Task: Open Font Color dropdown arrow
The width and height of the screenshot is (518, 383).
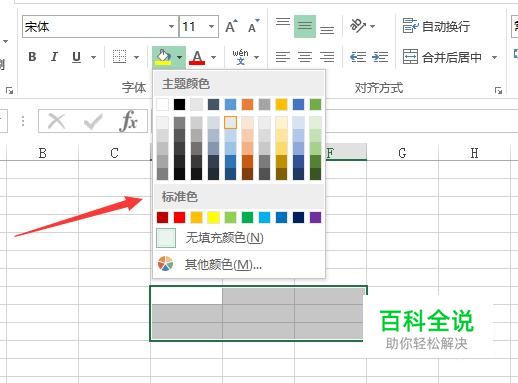Action: [x=213, y=57]
